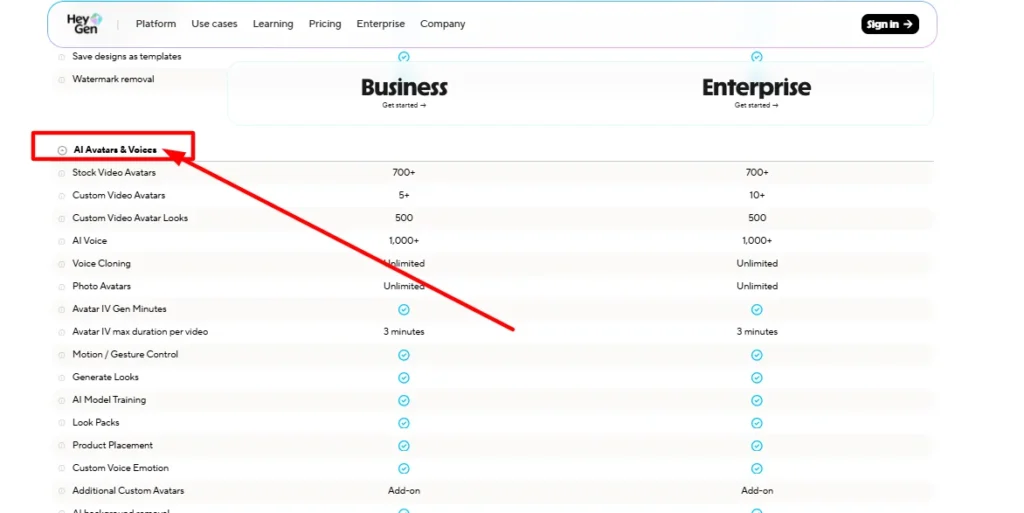The image size is (1024, 513).
Task: Click info icon next to Look Packs
Action: pyautogui.click(x=62, y=423)
